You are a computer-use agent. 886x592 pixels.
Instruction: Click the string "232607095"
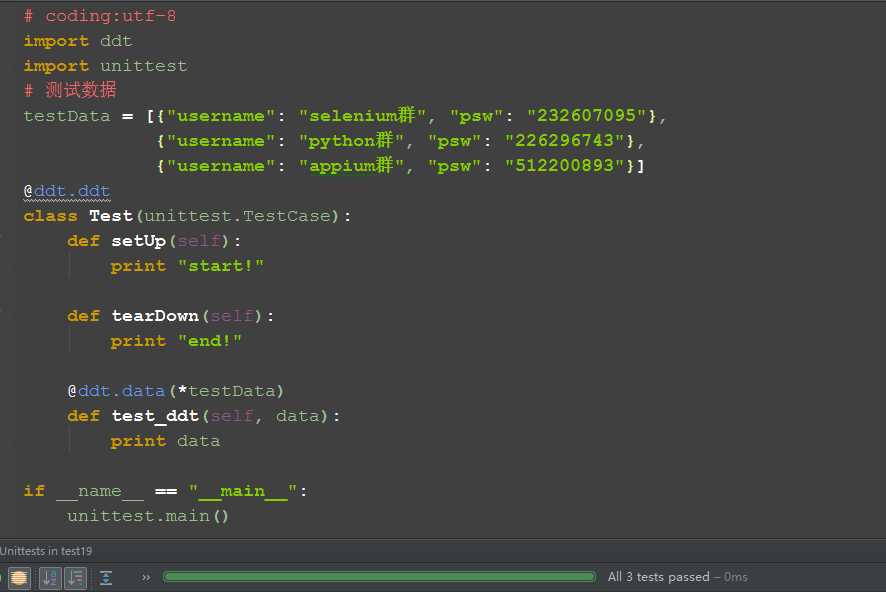[x=586, y=115]
